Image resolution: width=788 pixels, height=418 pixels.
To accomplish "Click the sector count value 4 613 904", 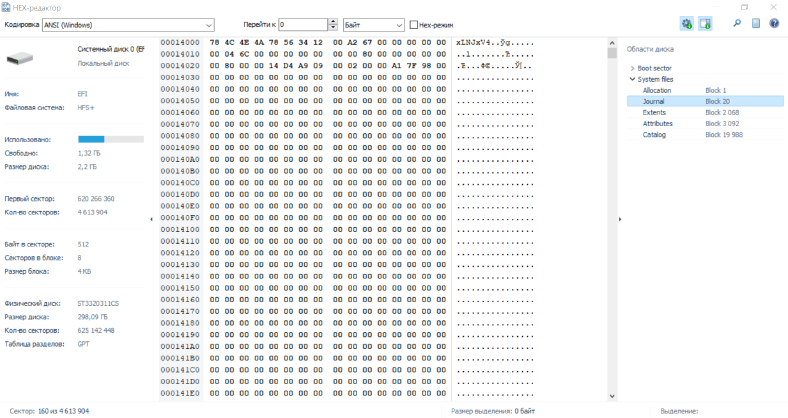I will coord(92,213).
